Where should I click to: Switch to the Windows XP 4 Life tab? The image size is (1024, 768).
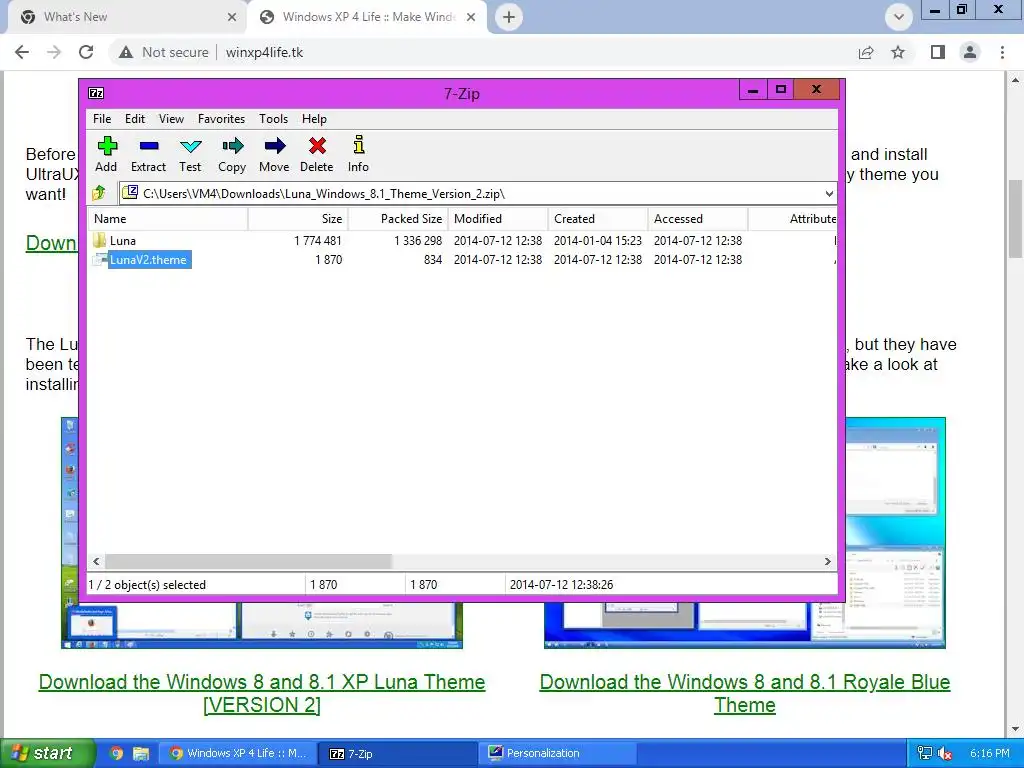tap(366, 17)
